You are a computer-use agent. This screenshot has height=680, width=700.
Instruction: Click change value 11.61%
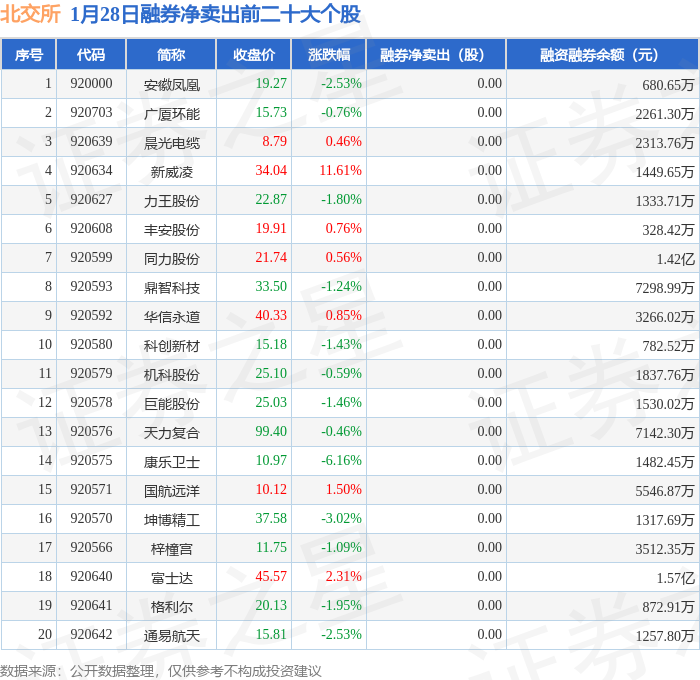pyautogui.click(x=340, y=171)
